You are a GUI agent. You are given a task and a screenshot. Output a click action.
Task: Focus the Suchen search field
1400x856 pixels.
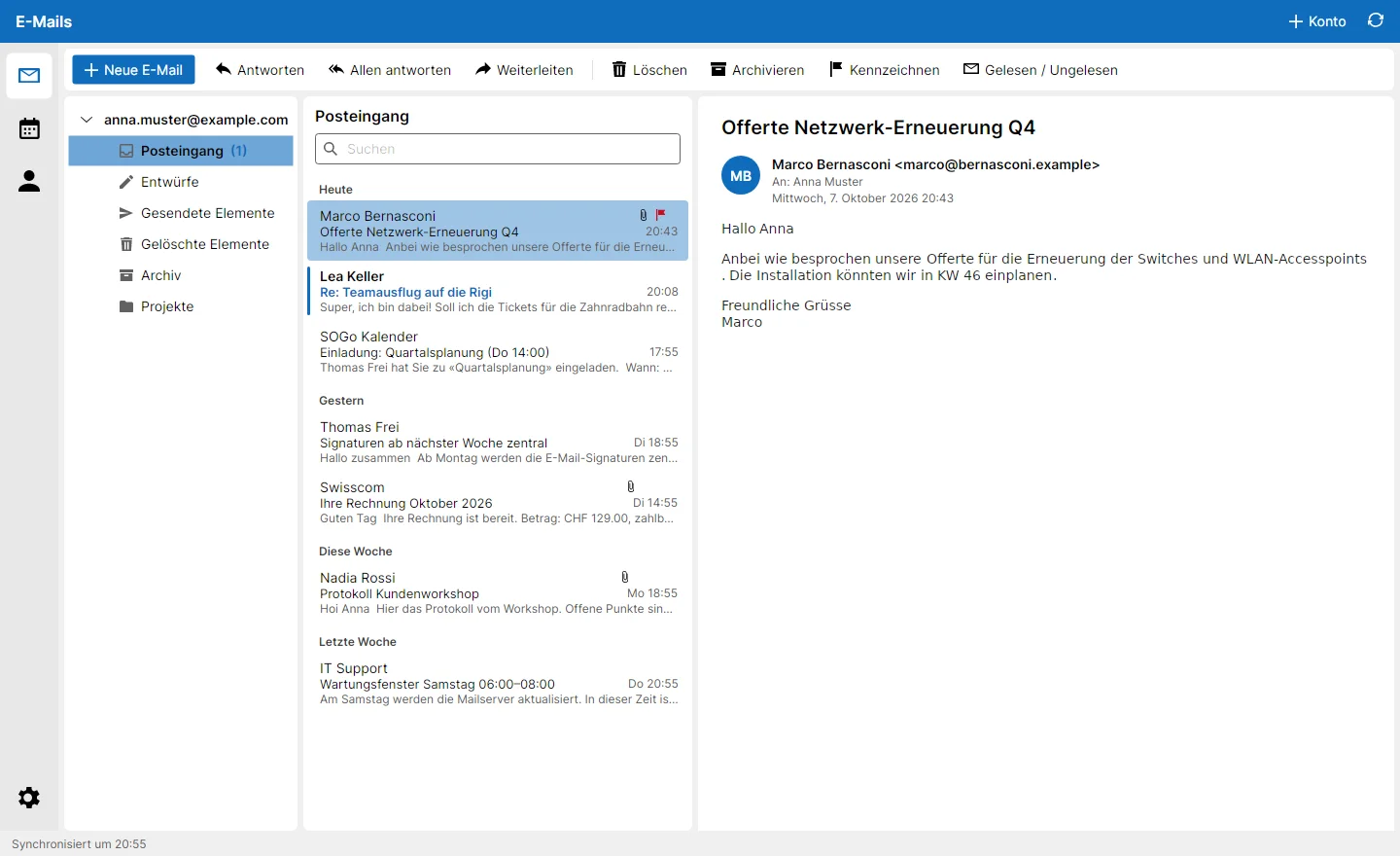click(x=498, y=149)
